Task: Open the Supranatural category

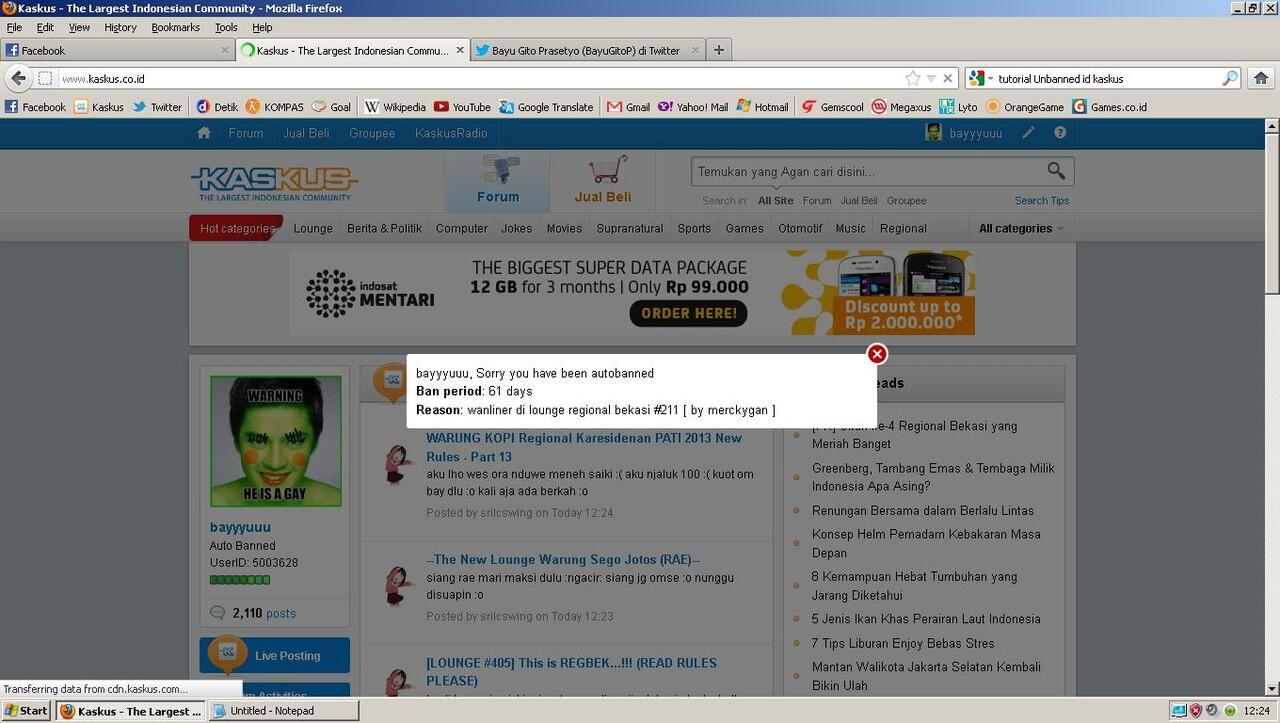Action: coord(630,228)
